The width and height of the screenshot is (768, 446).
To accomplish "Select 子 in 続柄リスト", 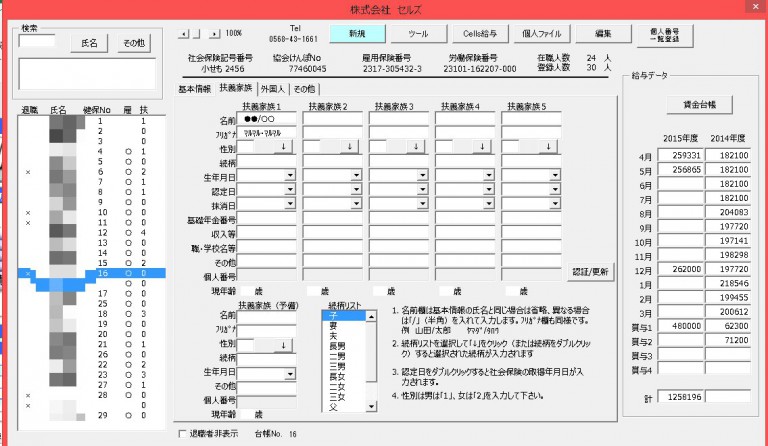I will tap(343, 316).
